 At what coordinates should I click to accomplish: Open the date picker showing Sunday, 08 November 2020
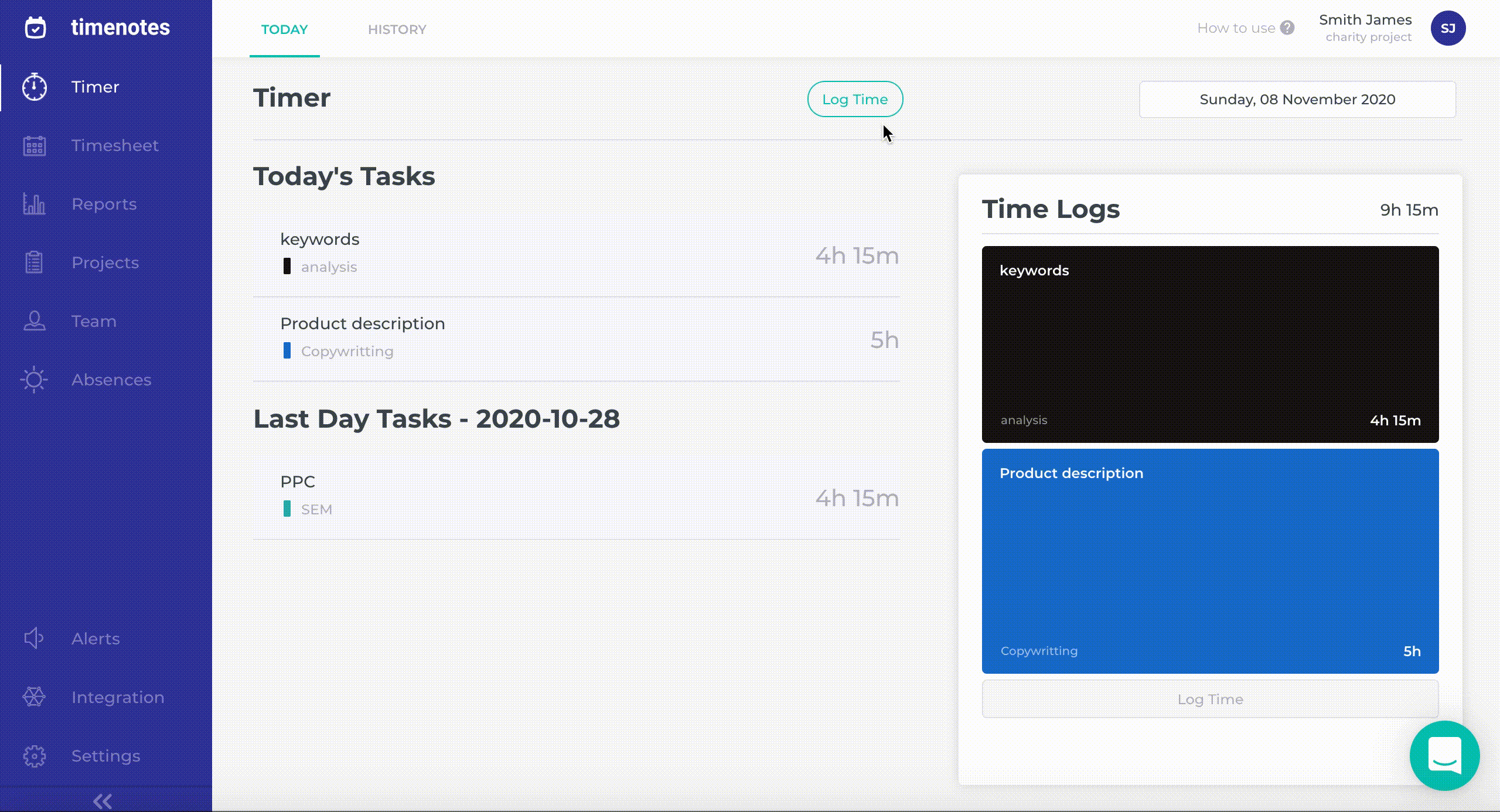click(x=1297, y=100)
